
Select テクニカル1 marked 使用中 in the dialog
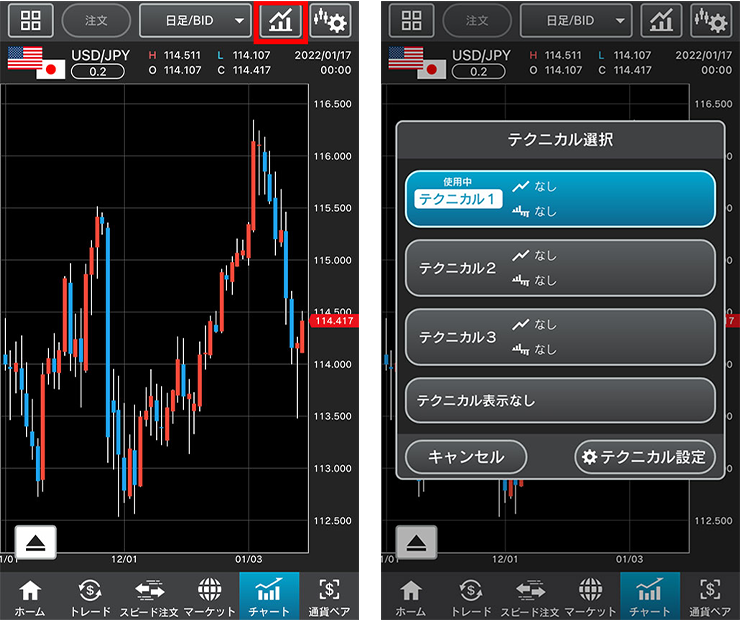point(560,199)
